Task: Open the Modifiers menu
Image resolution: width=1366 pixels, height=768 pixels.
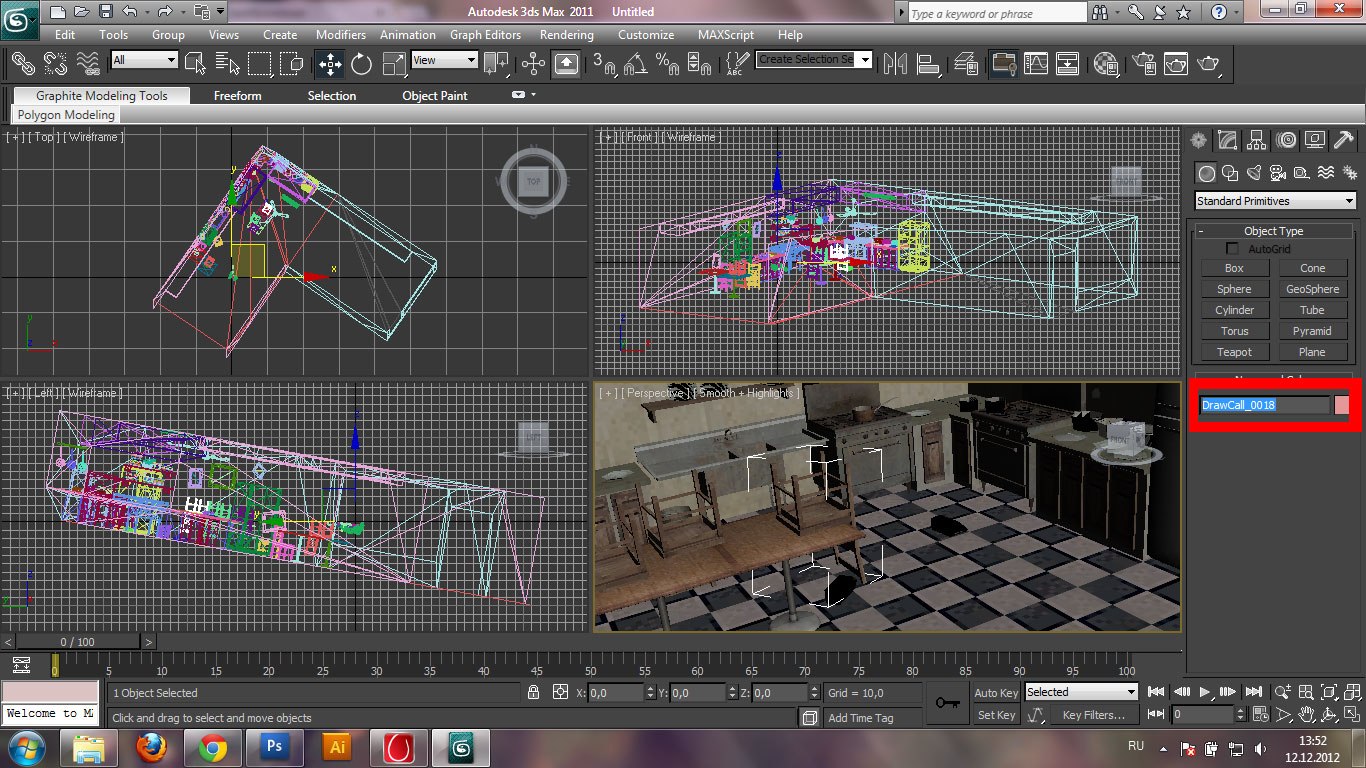Action: pyautogui.click(x=340, y=34)
